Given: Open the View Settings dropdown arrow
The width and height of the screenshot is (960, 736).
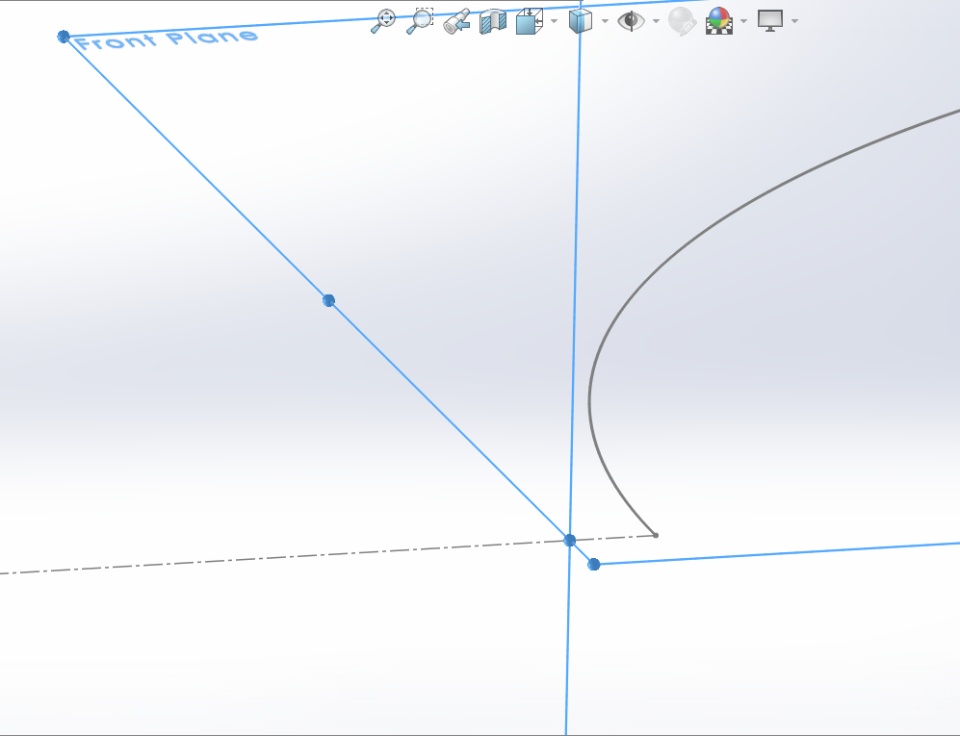Looking at the screenshot, I should pos(795,21).
